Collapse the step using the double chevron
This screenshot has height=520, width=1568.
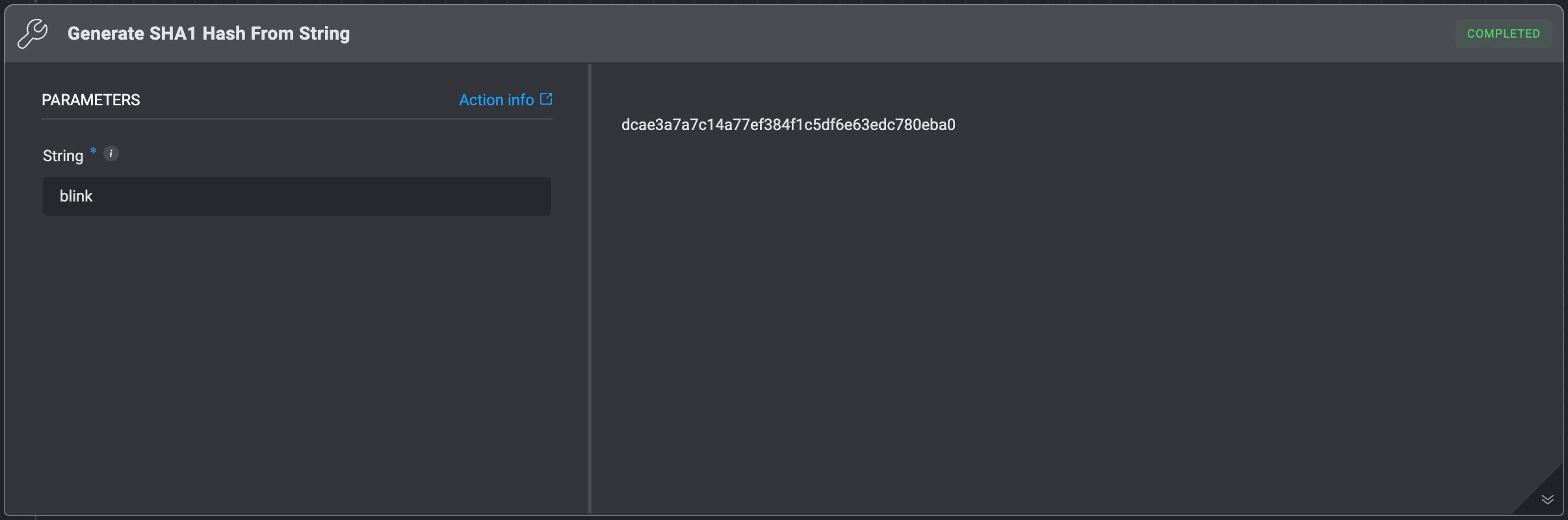(x=1548, y=499)
